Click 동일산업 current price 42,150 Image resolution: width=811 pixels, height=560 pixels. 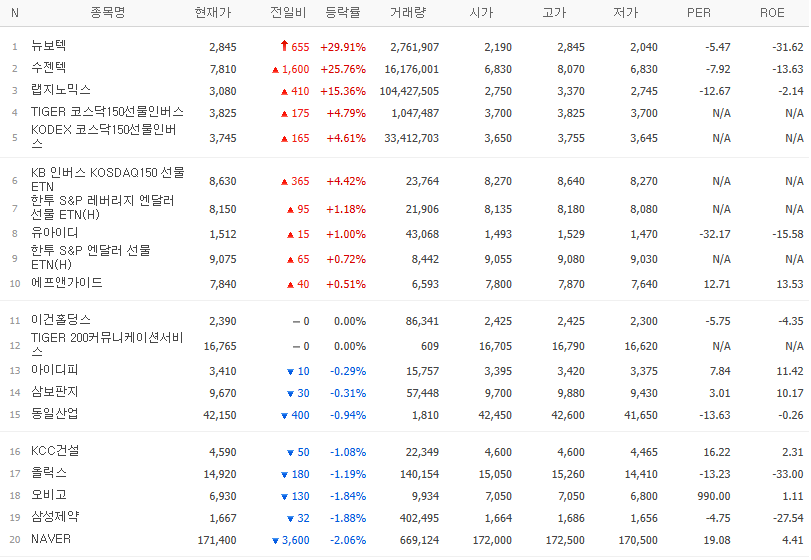tap(220, 415)
